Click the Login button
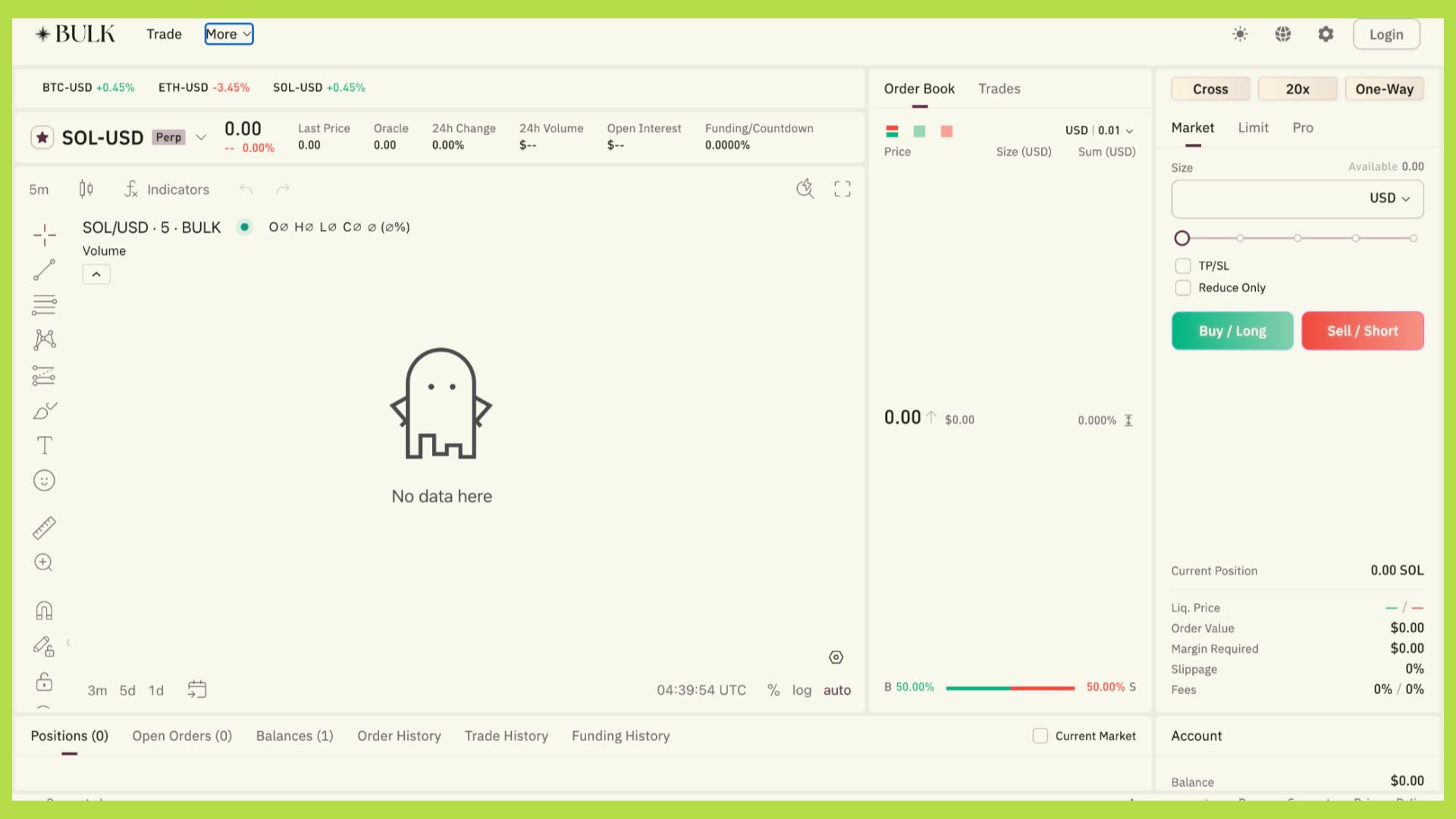 (x=1386, y=34)
